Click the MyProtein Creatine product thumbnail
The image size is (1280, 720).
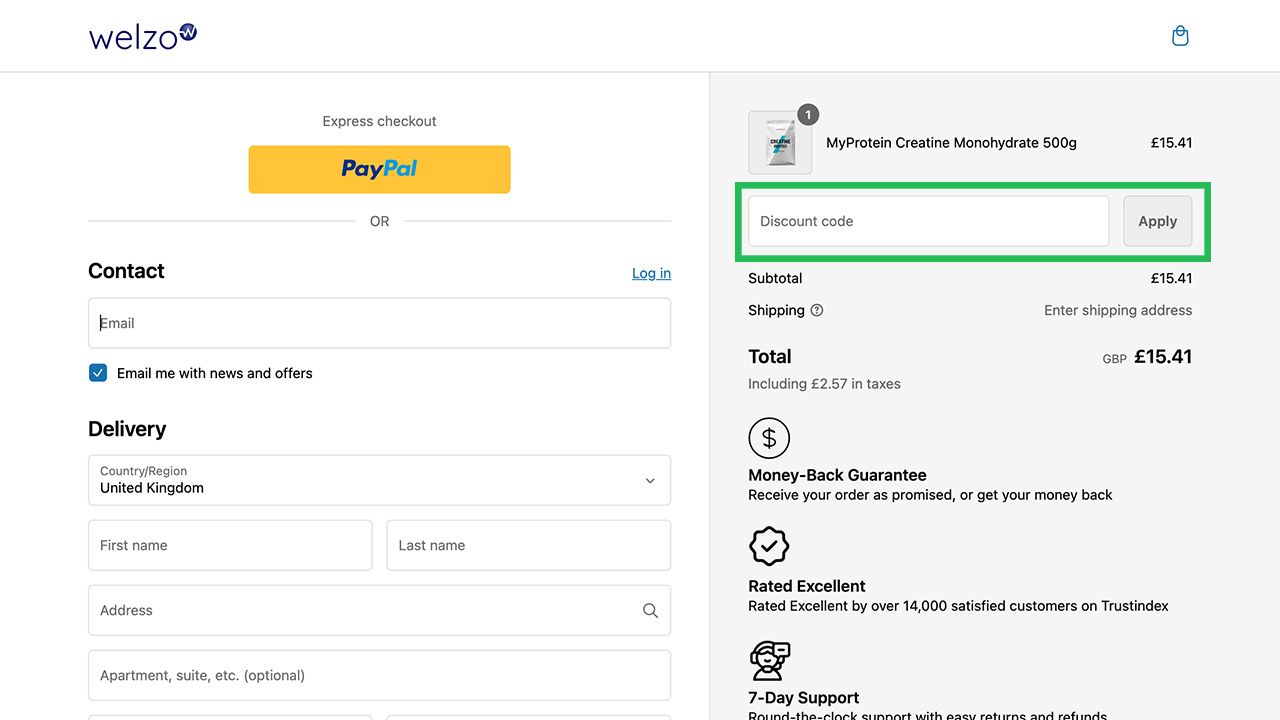780,142
